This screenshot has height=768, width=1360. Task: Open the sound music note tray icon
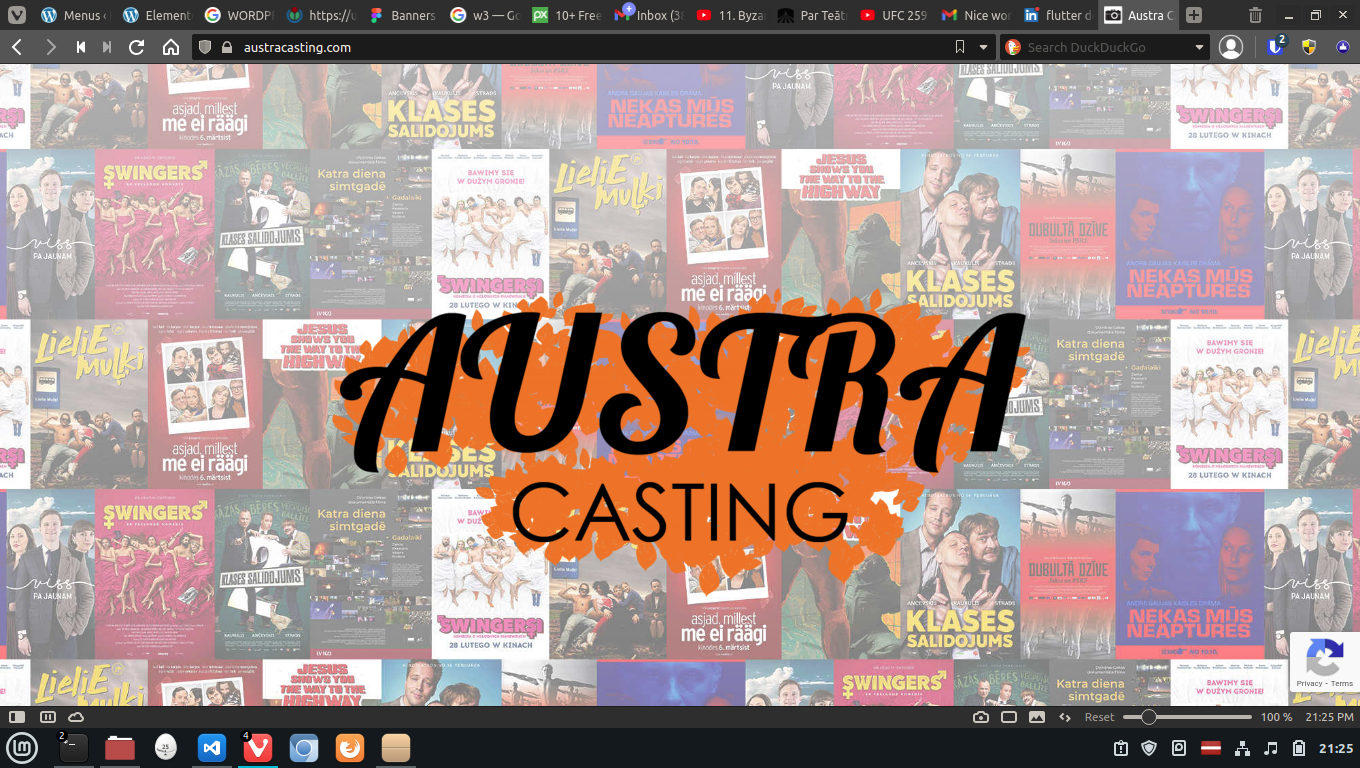[x=1271, y=748]
